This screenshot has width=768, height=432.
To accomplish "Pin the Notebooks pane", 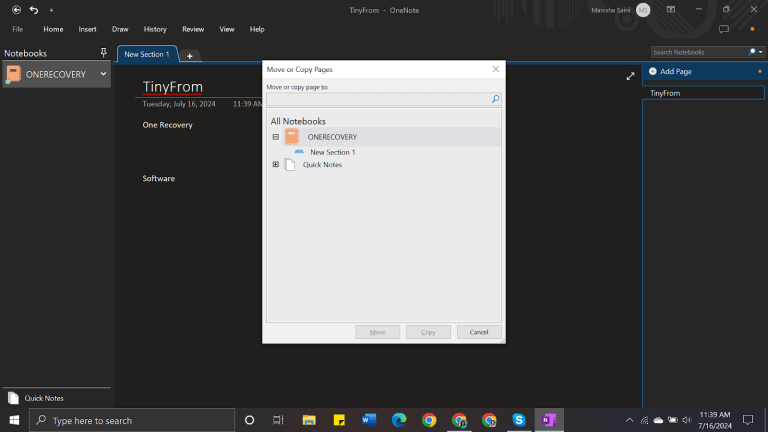I will pyautogui.click(x=103, y=53).
